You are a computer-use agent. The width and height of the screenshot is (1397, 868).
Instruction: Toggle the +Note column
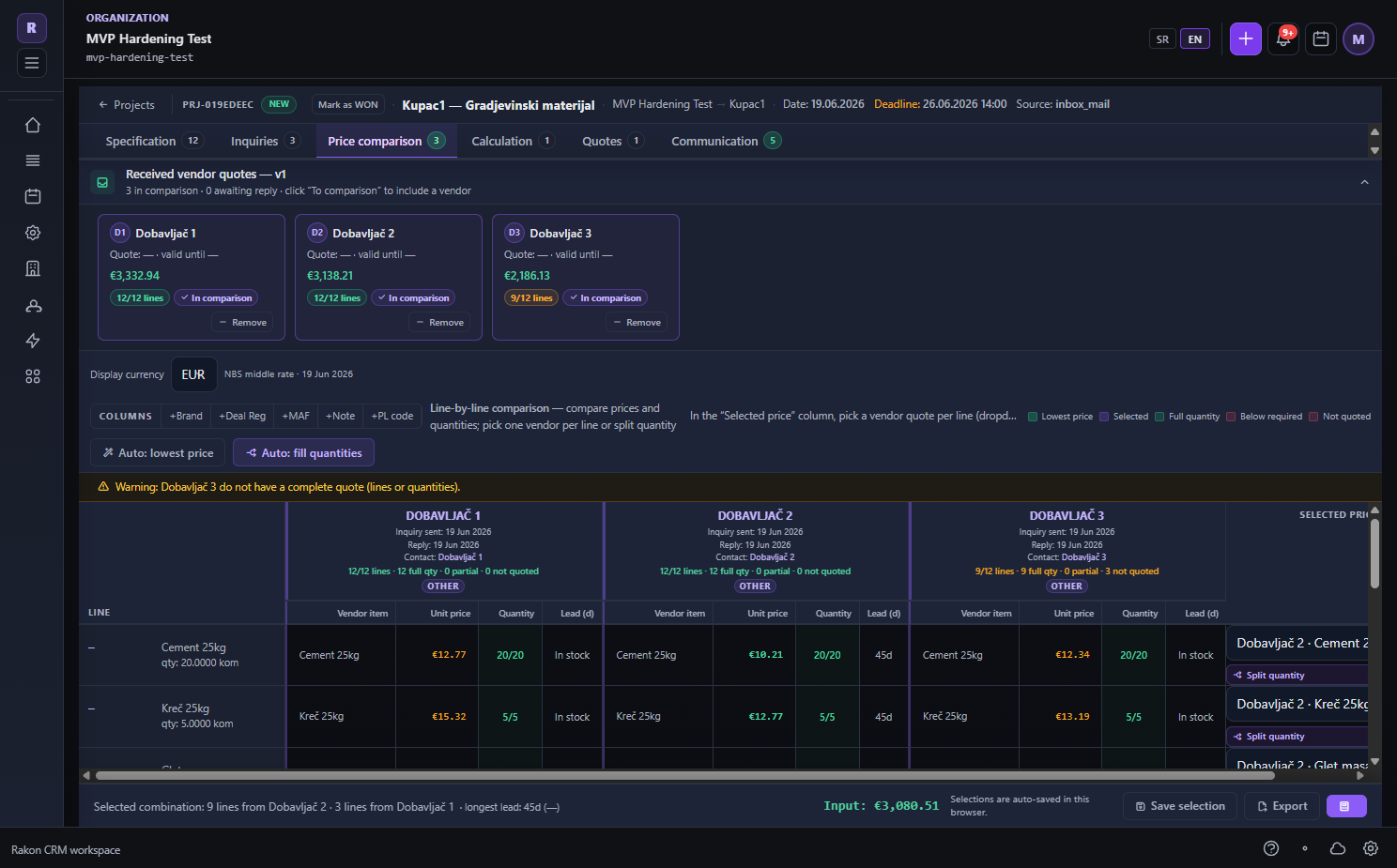(340, 416)
